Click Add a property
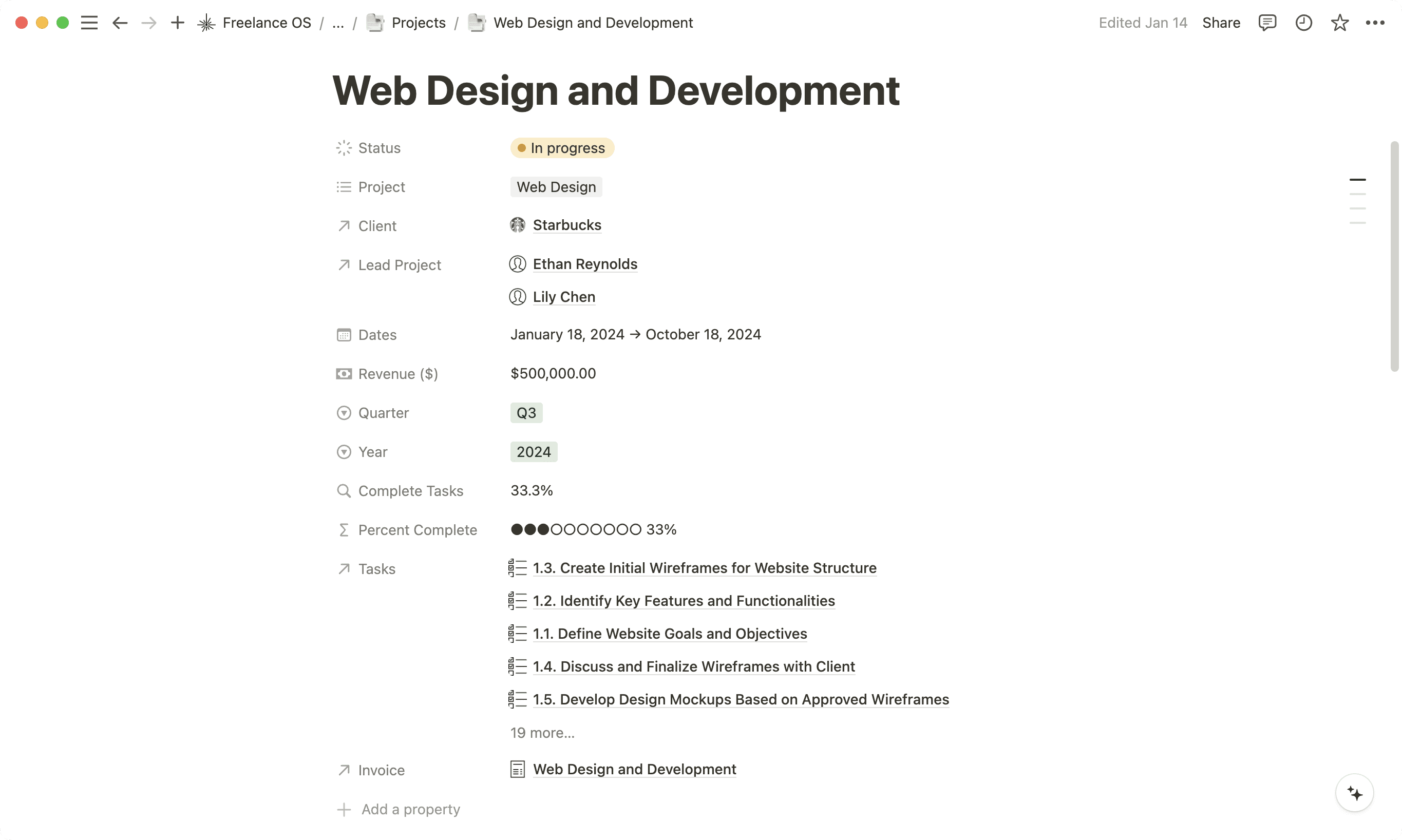 pyautogui.click(x=410, y=809)
